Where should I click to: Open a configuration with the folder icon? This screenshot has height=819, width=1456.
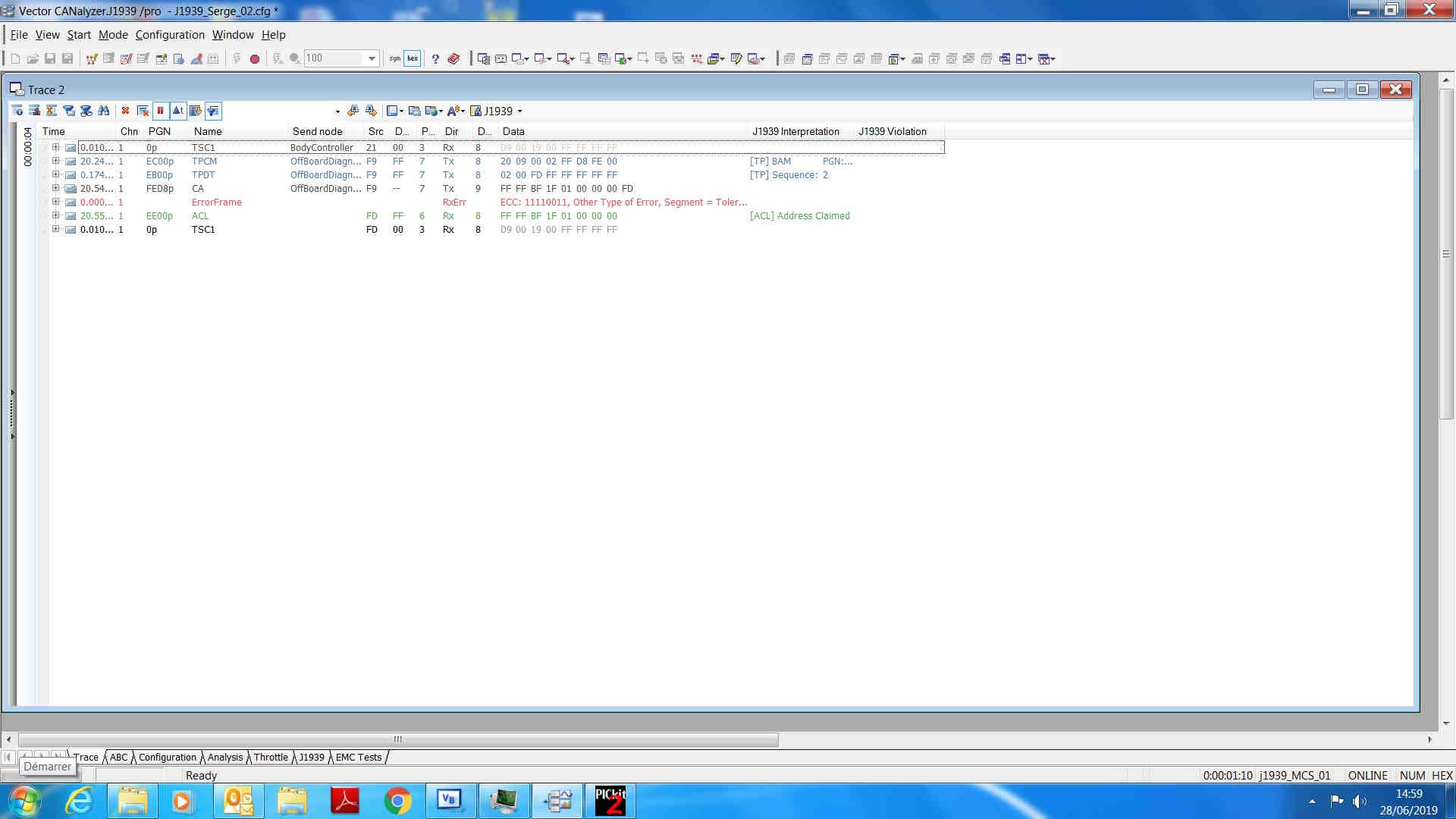coord(33,58)
